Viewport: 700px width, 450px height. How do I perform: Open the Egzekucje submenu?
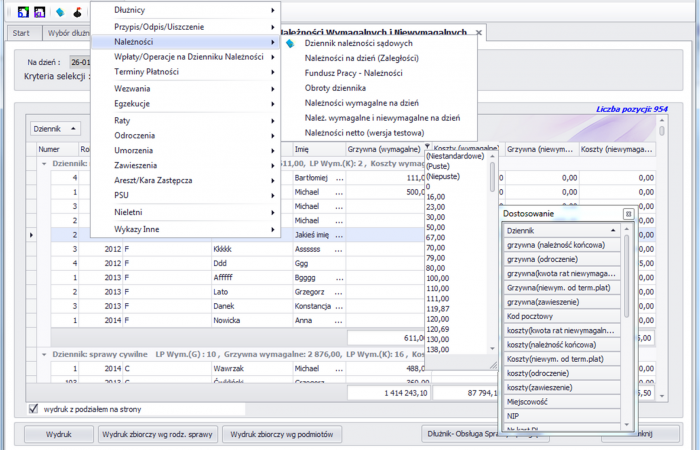pos(185,104)
